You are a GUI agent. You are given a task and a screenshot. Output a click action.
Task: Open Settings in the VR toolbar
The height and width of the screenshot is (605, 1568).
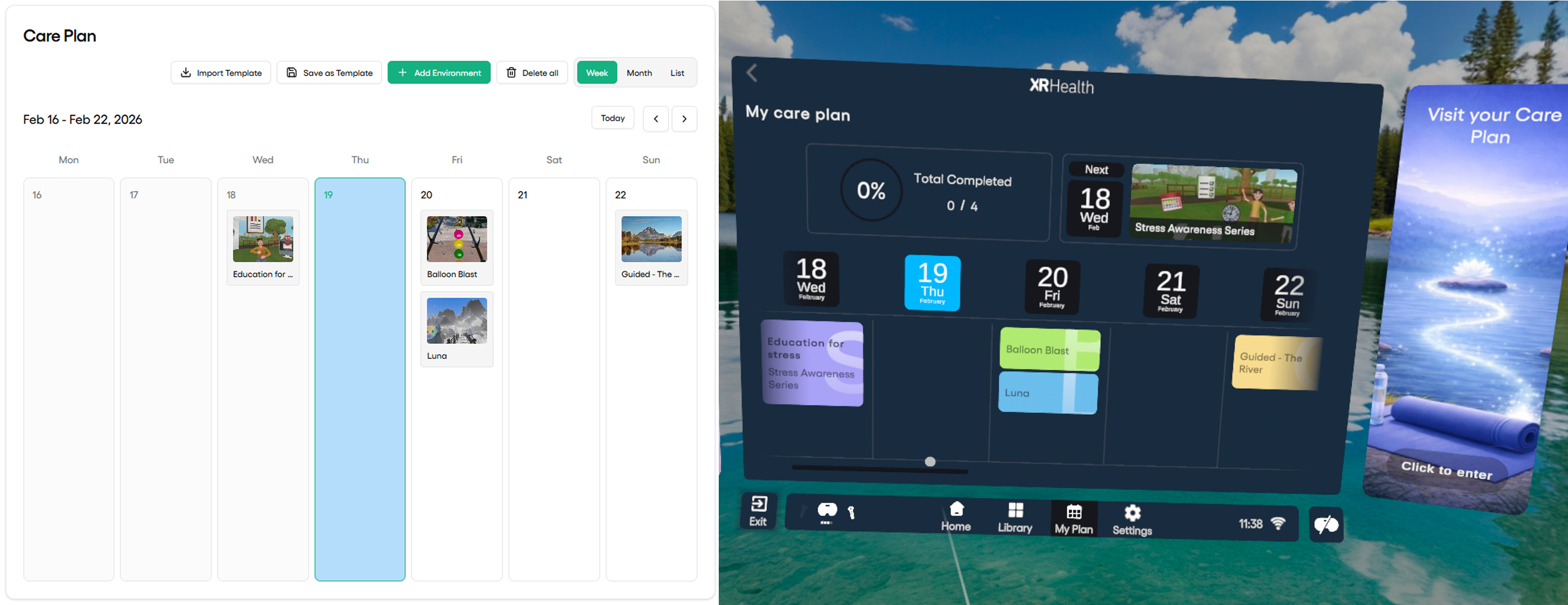pos(1132,521)
